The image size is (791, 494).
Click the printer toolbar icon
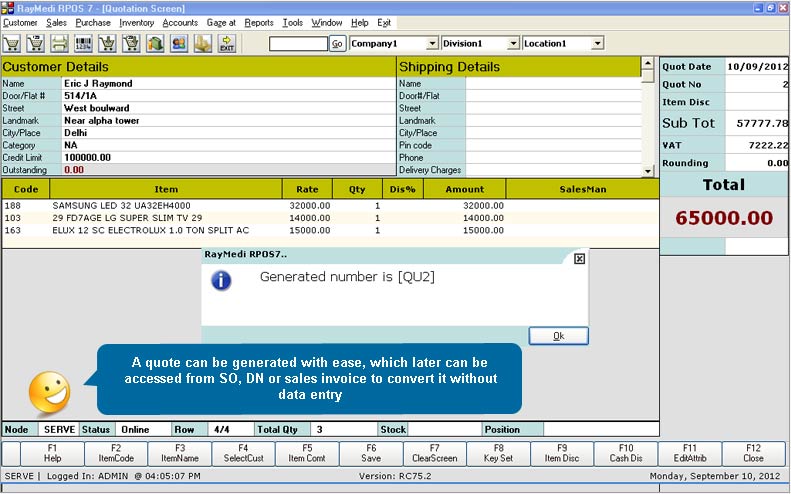tap(60, 44)
